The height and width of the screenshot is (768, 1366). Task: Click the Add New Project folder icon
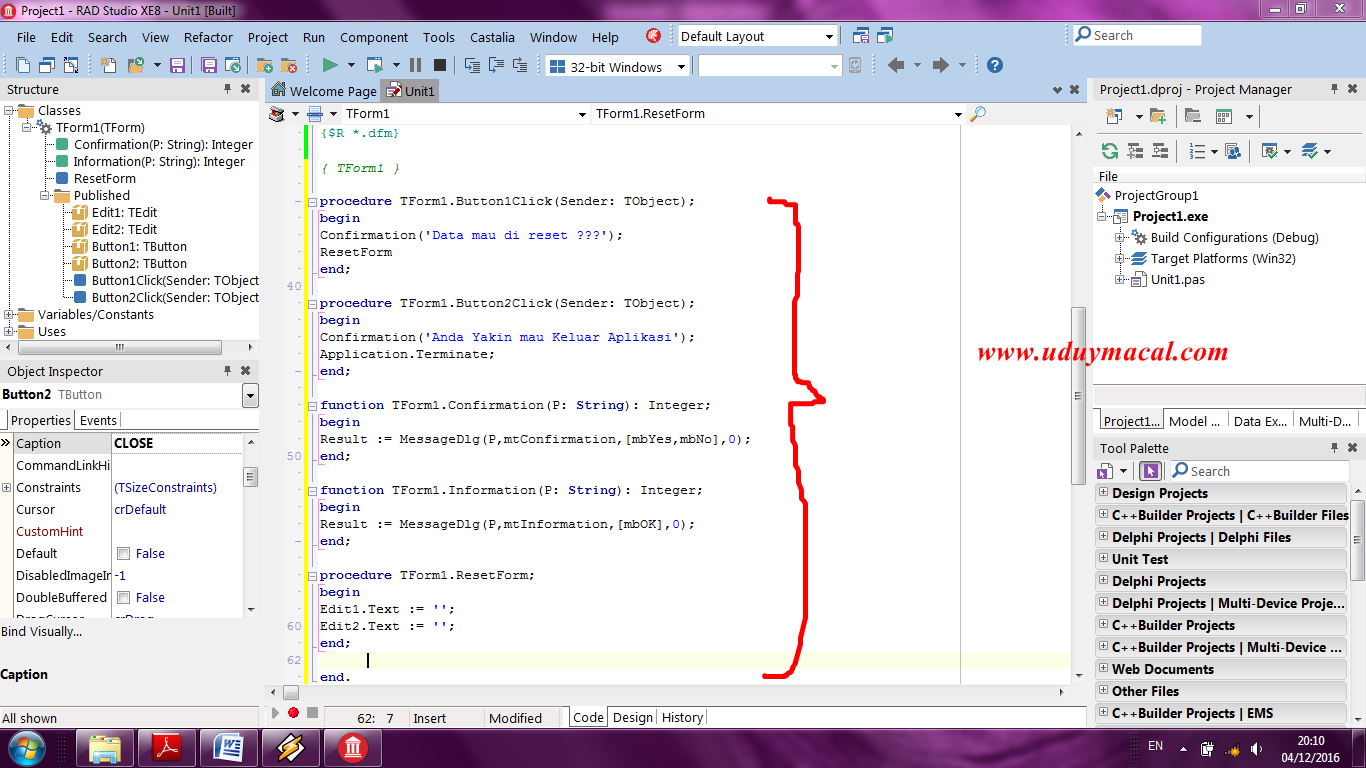click(x=1158, y=117)
